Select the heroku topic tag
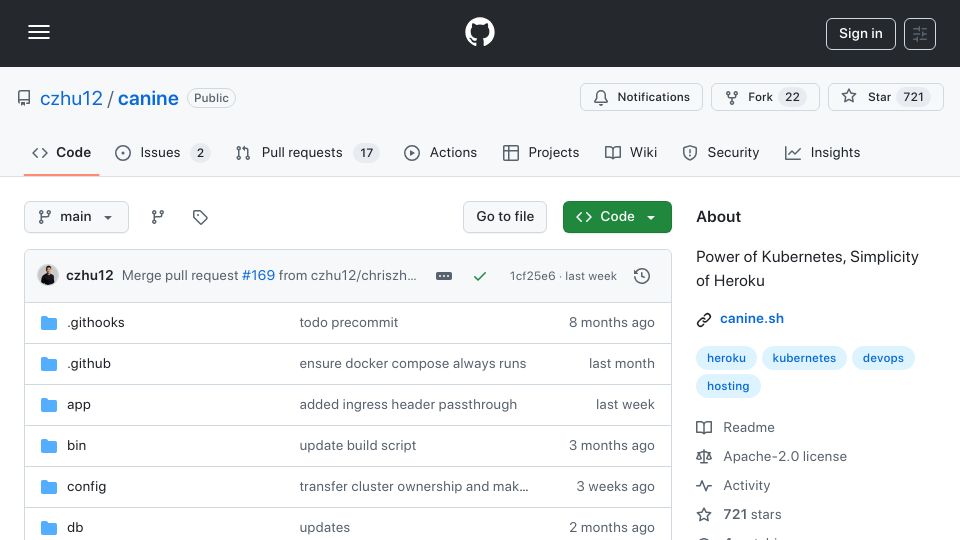The image size is (960, 540). tap(726, 358)
